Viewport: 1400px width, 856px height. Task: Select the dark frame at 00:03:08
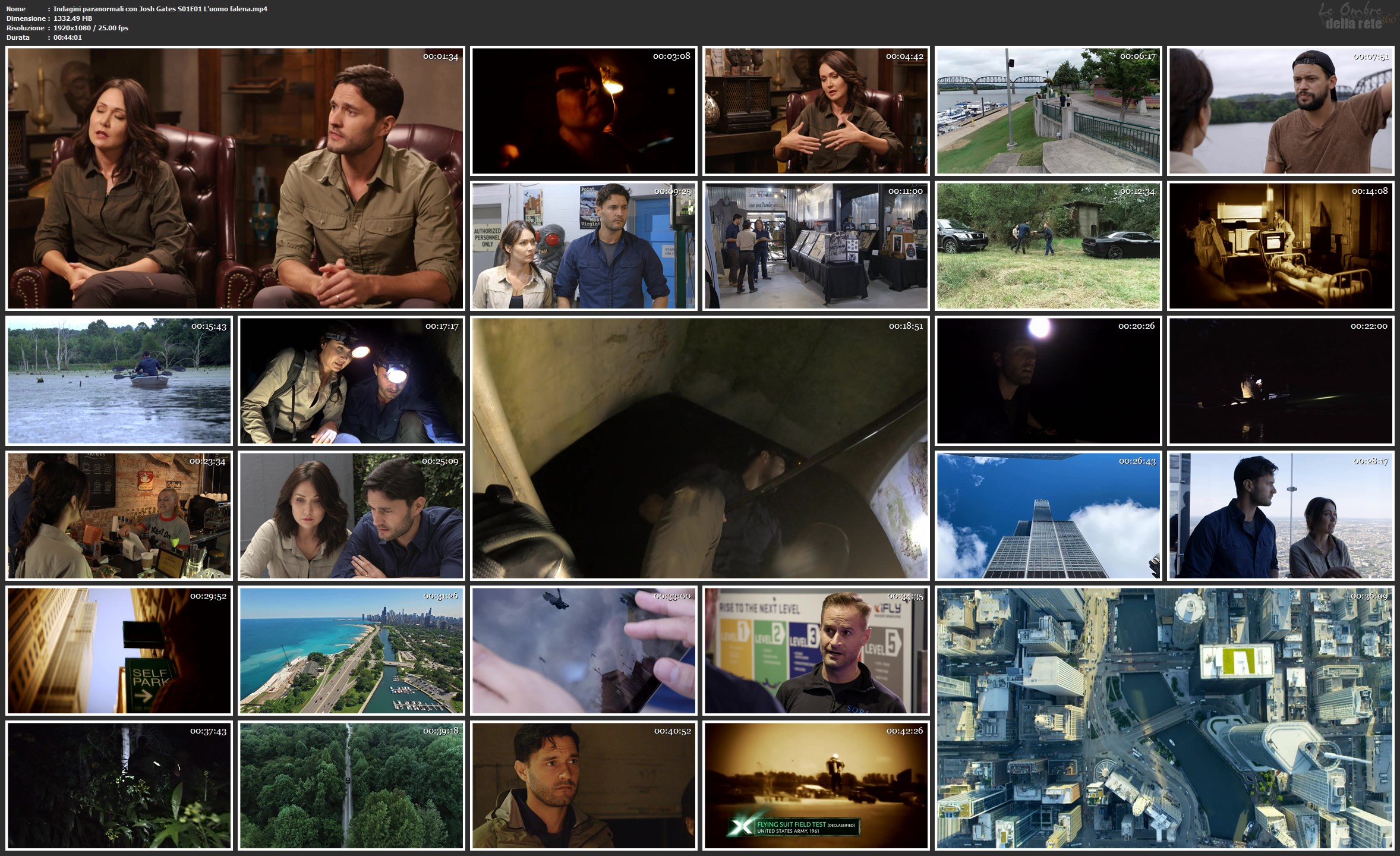pyautogui.click(x=584, y=111)
